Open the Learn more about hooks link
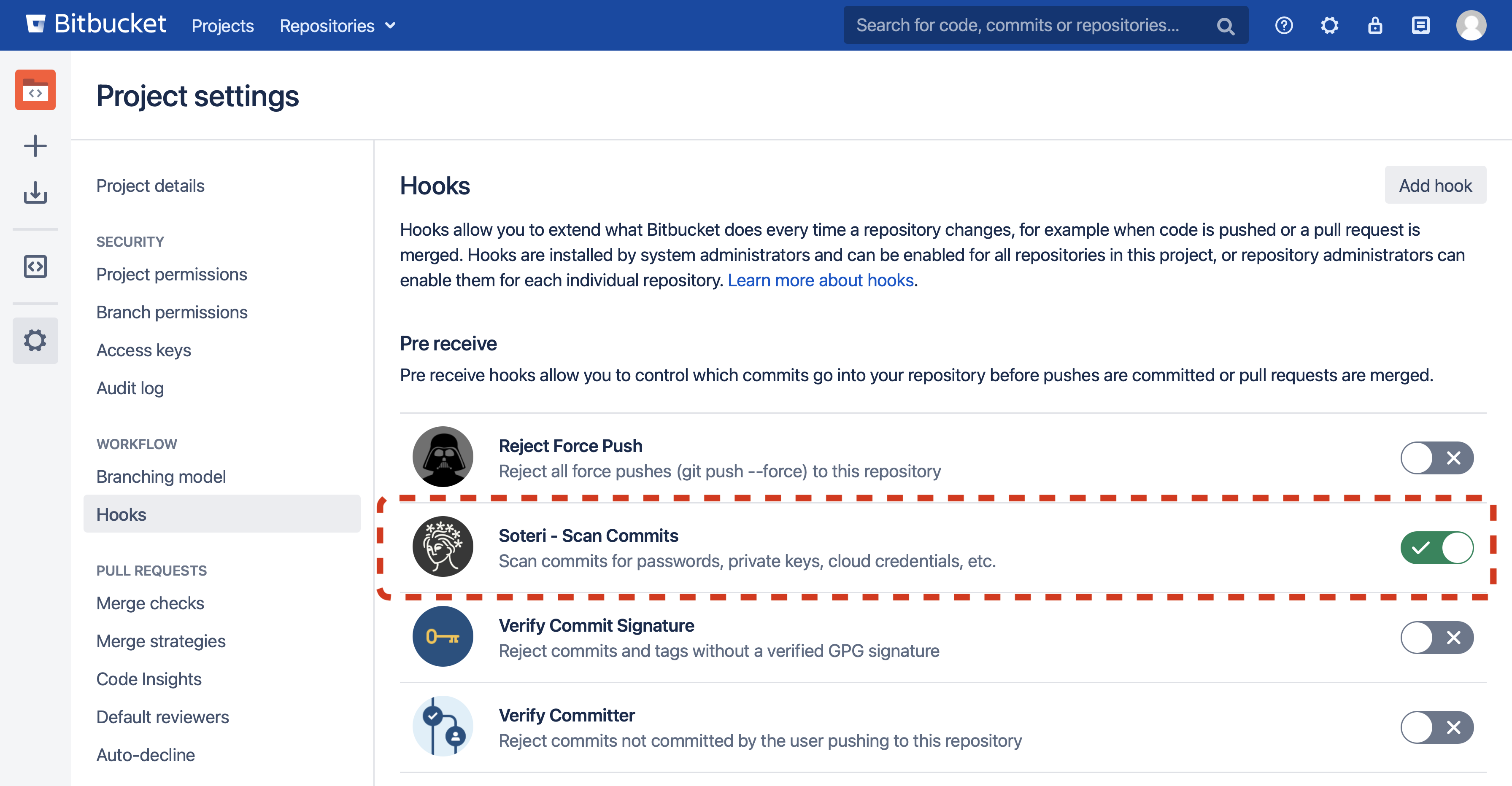1512x786 pixels. (x=821, y=280)
